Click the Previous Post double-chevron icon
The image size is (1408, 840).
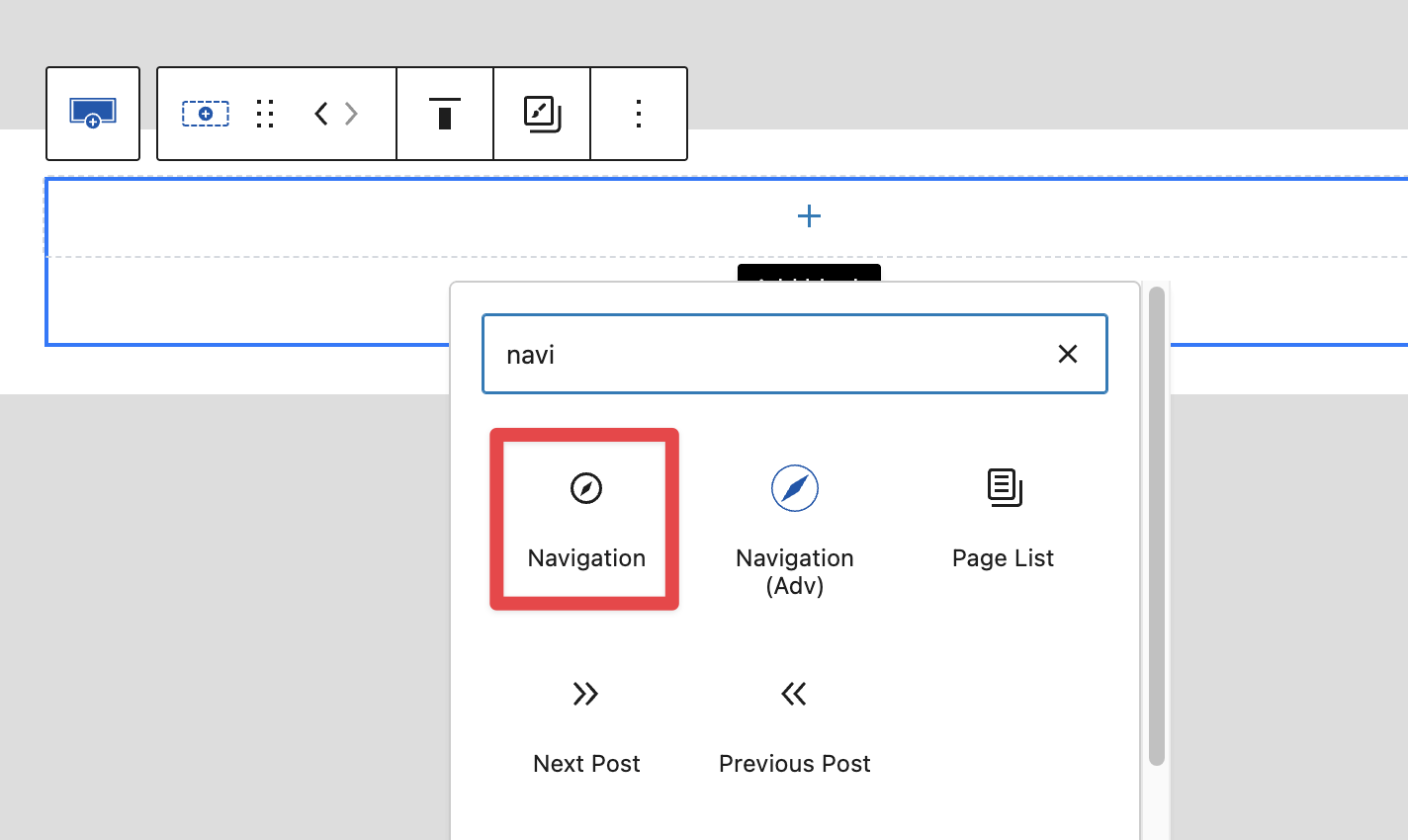point(794,694)
